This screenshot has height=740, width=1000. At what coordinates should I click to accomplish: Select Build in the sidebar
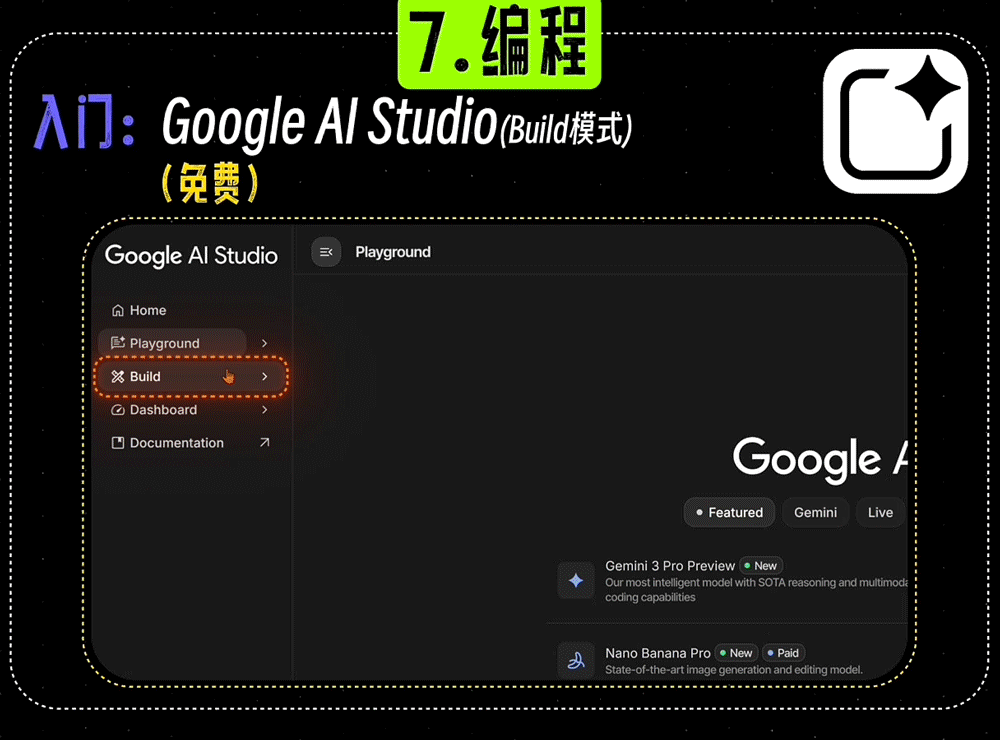point(191,376)
